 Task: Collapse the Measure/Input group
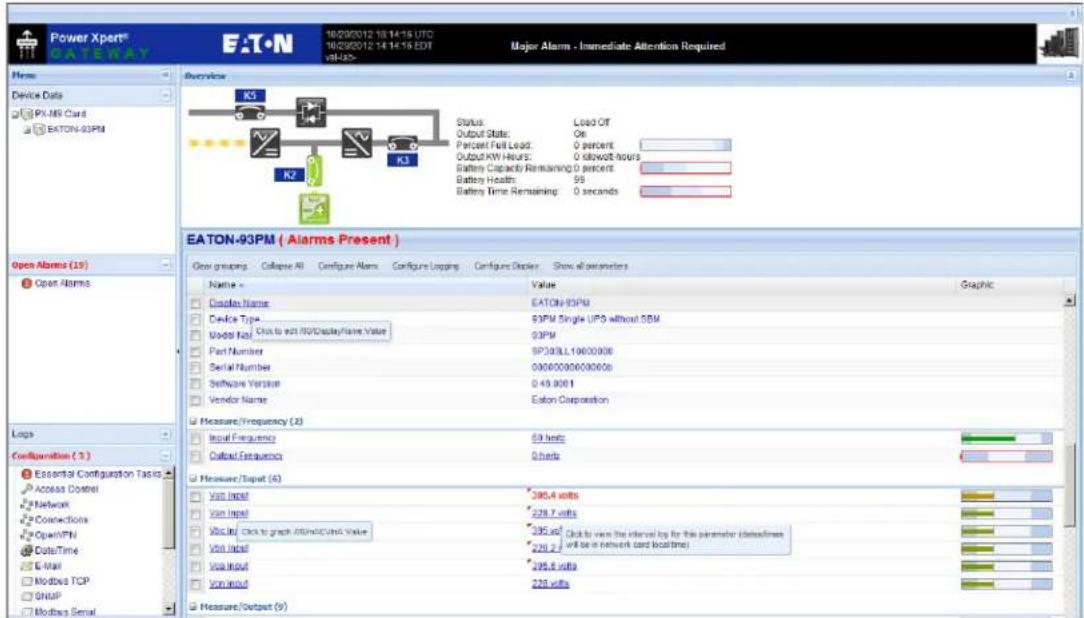(x=193, y=478)
